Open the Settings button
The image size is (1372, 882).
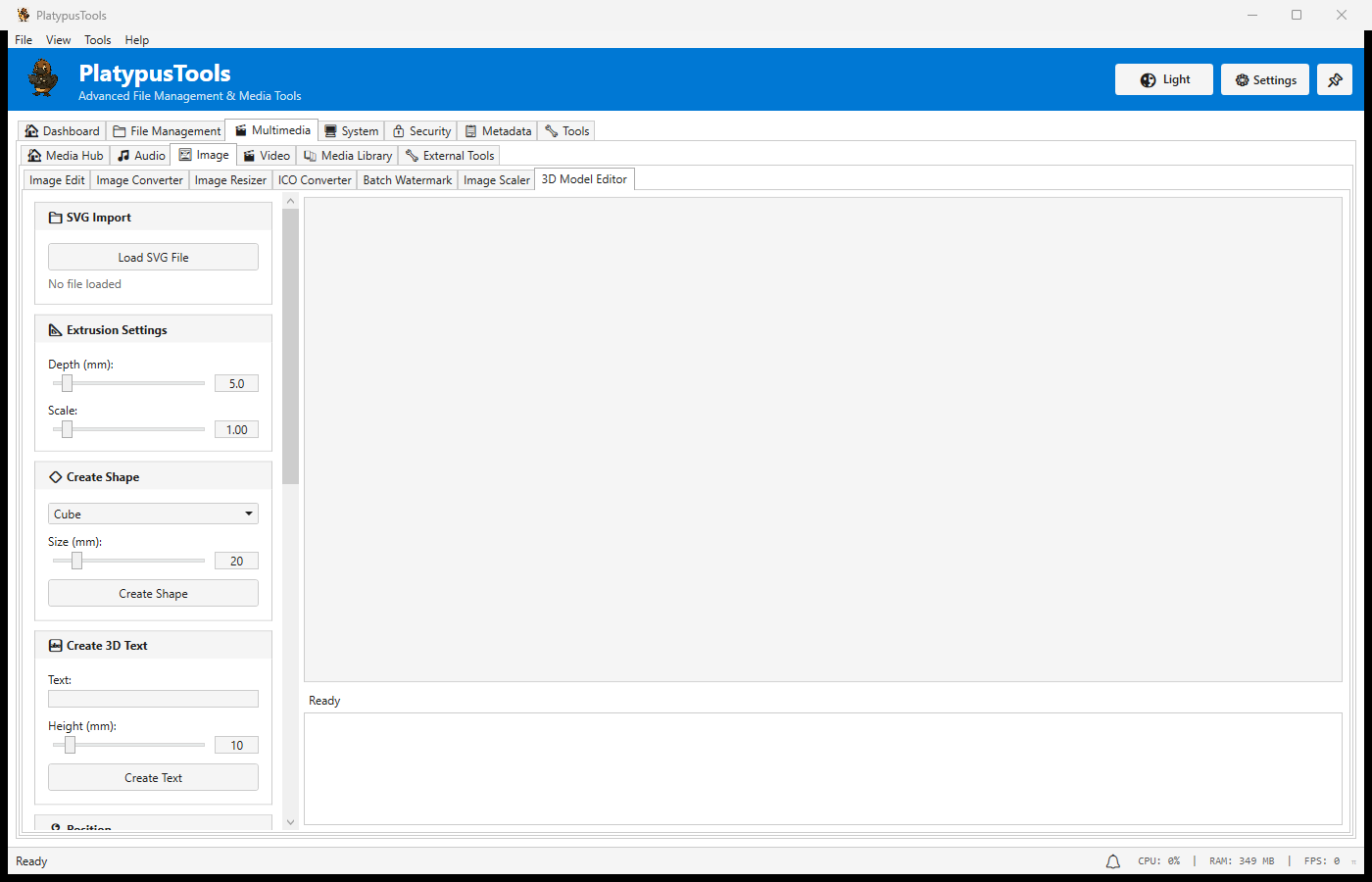(x=1264, y=80)
